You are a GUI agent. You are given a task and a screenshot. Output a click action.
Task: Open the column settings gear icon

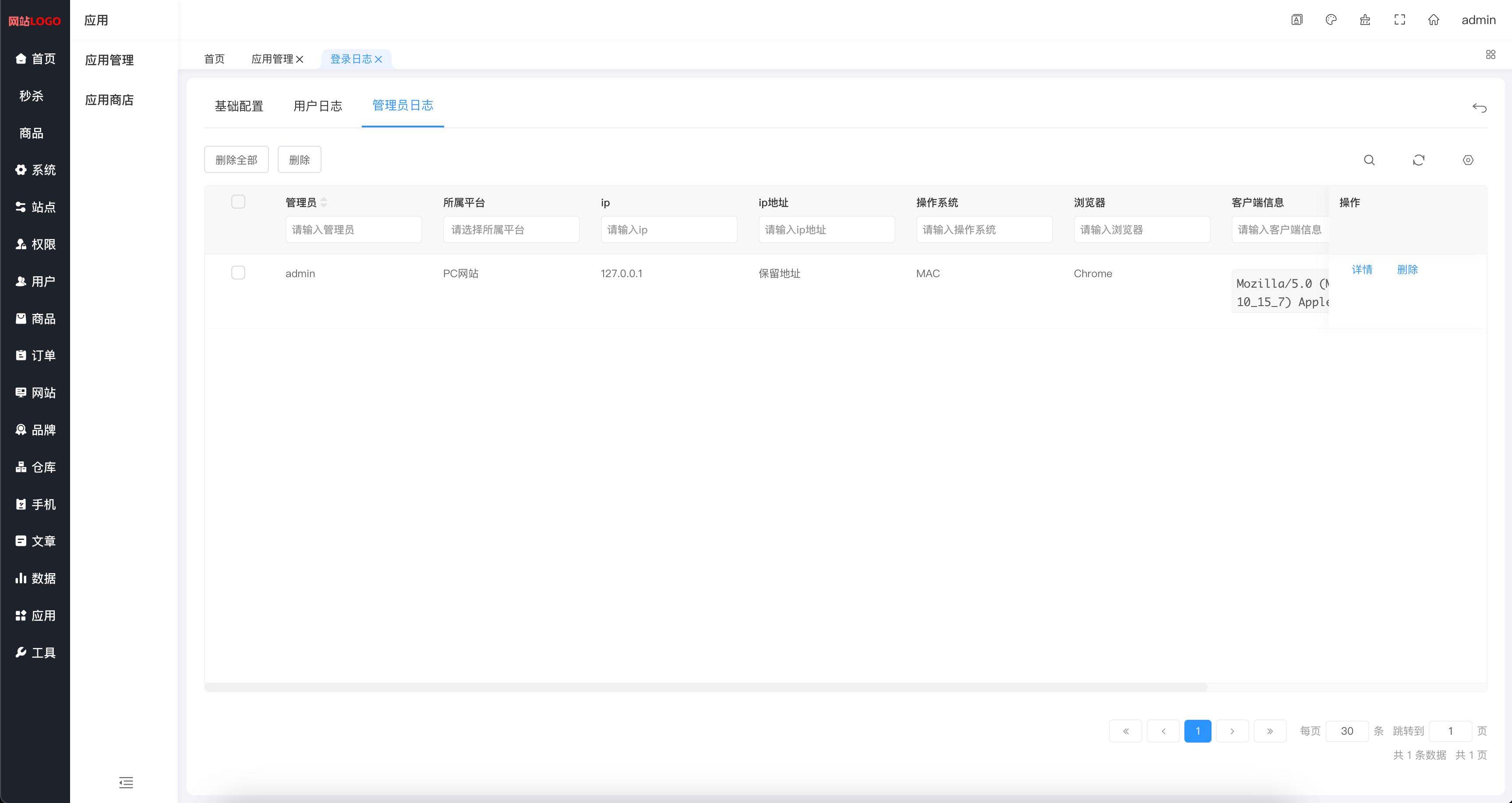pos(1467,160)
